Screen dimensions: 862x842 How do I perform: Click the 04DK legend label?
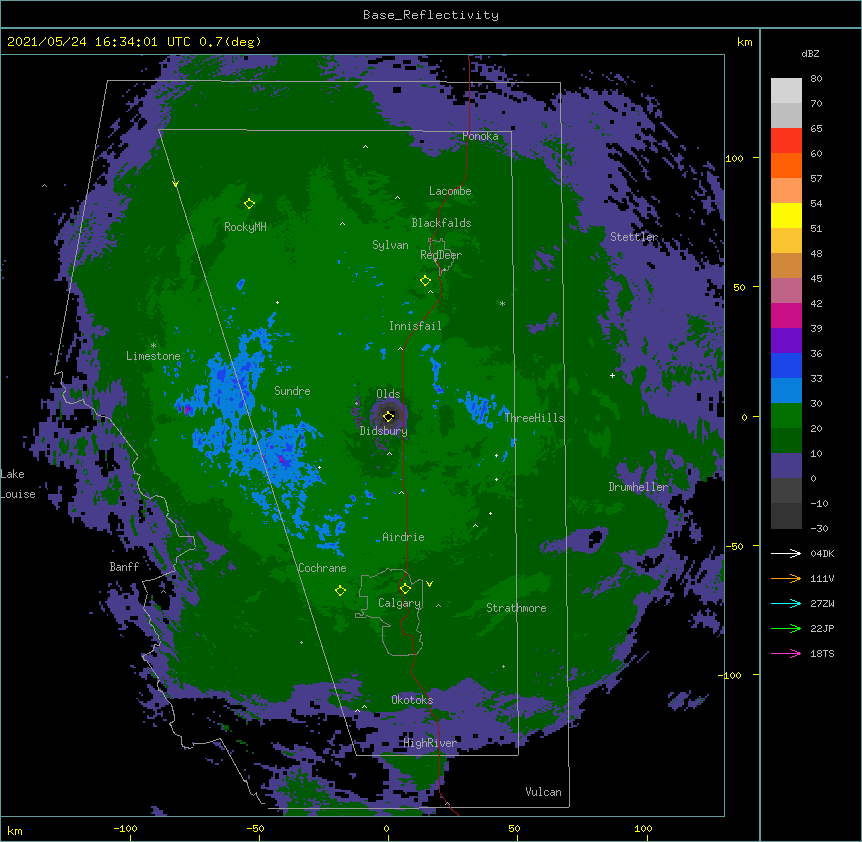coord(822,553)
